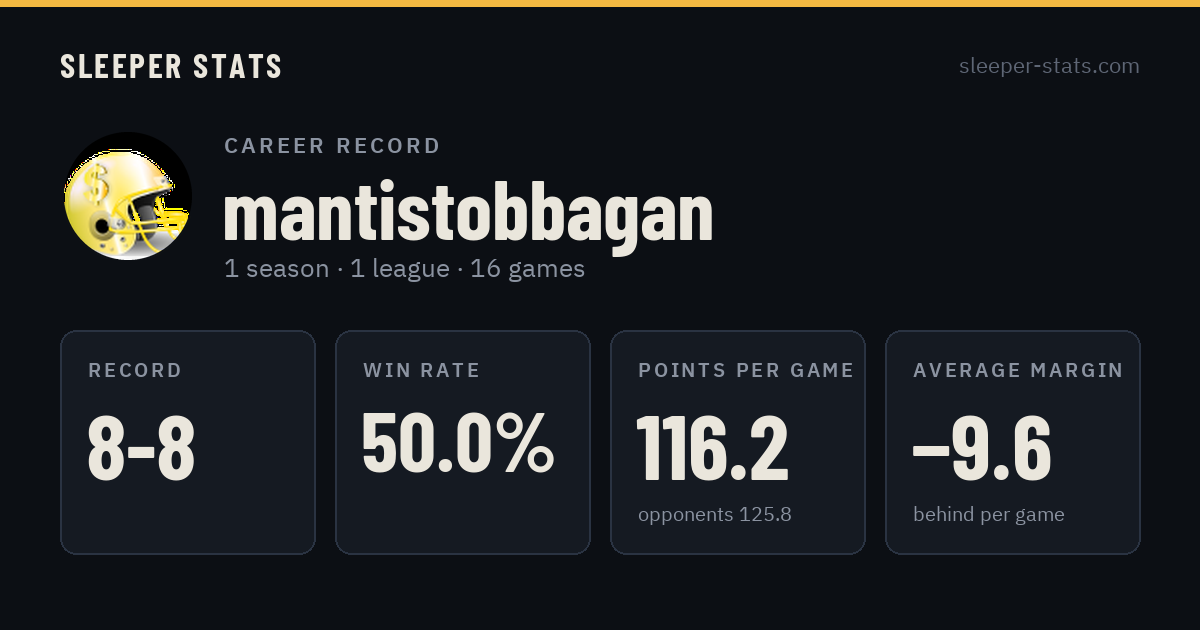The height and width of the screenshot is (630, 1200).
Task: Click the golden helmet avatar image
Action: pyautogui.click(x=128, y=196)
